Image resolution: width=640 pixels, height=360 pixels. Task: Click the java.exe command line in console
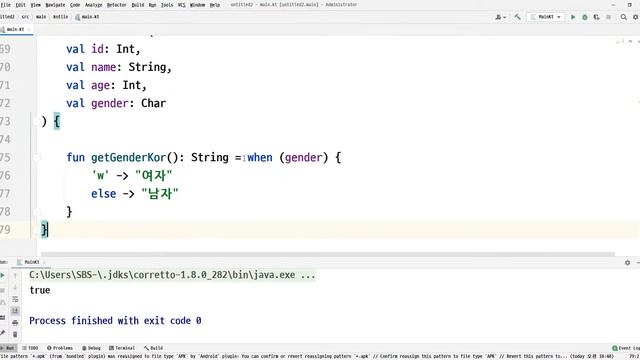click(172, 275)
